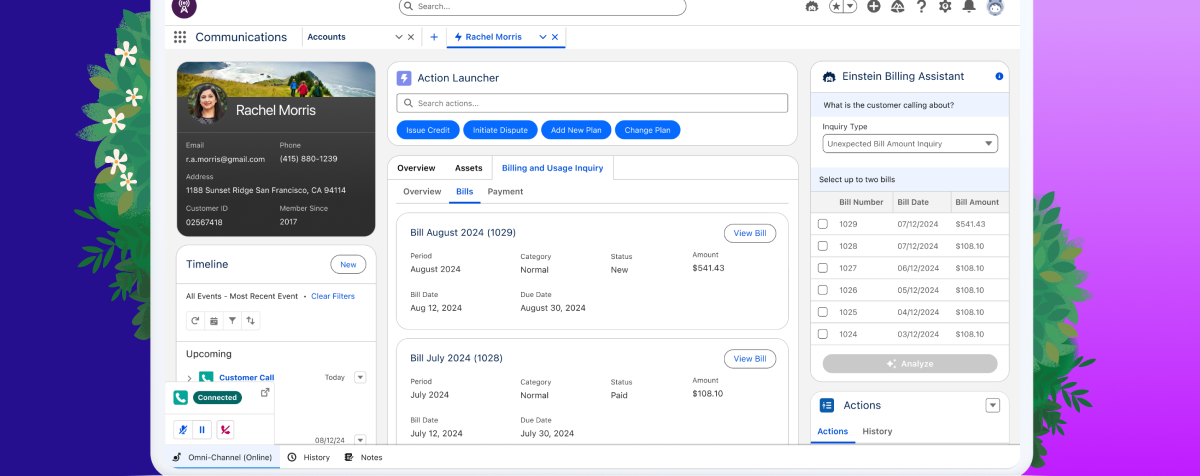Open the notifications bell

pos(968,6)
